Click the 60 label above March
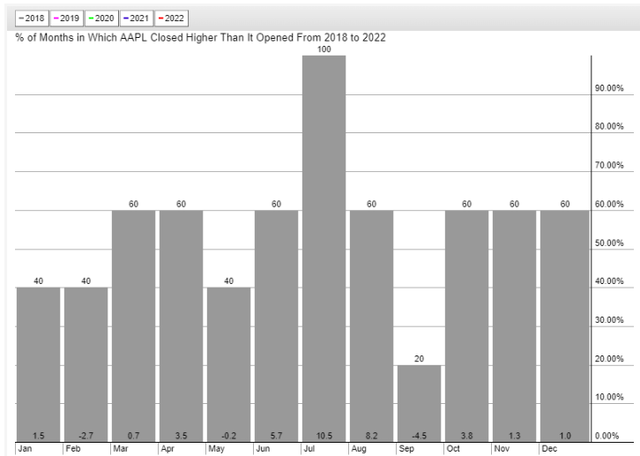Viewport: 640px width, 456px height. [x=133, y=204]
